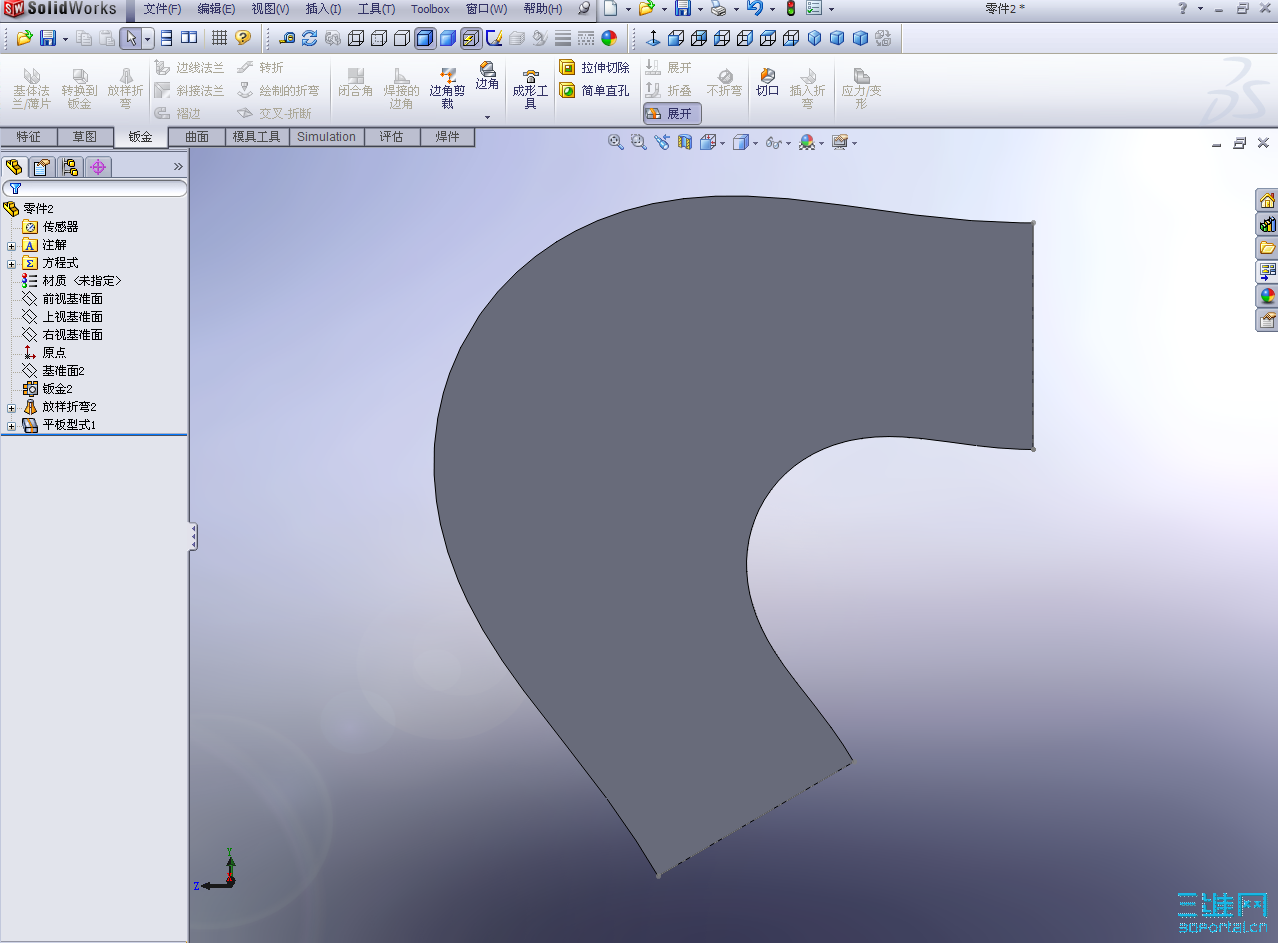Click the Forming Tool 成形工具 icon
The image size is (1278, 943).
click(x=530, y=89)
